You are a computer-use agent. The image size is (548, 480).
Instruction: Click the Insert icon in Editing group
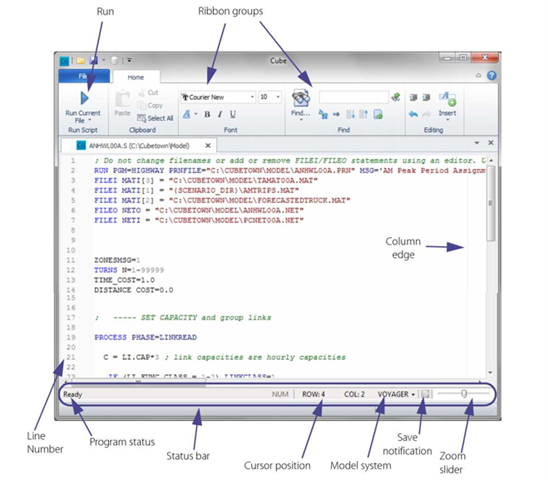point(447,99)
